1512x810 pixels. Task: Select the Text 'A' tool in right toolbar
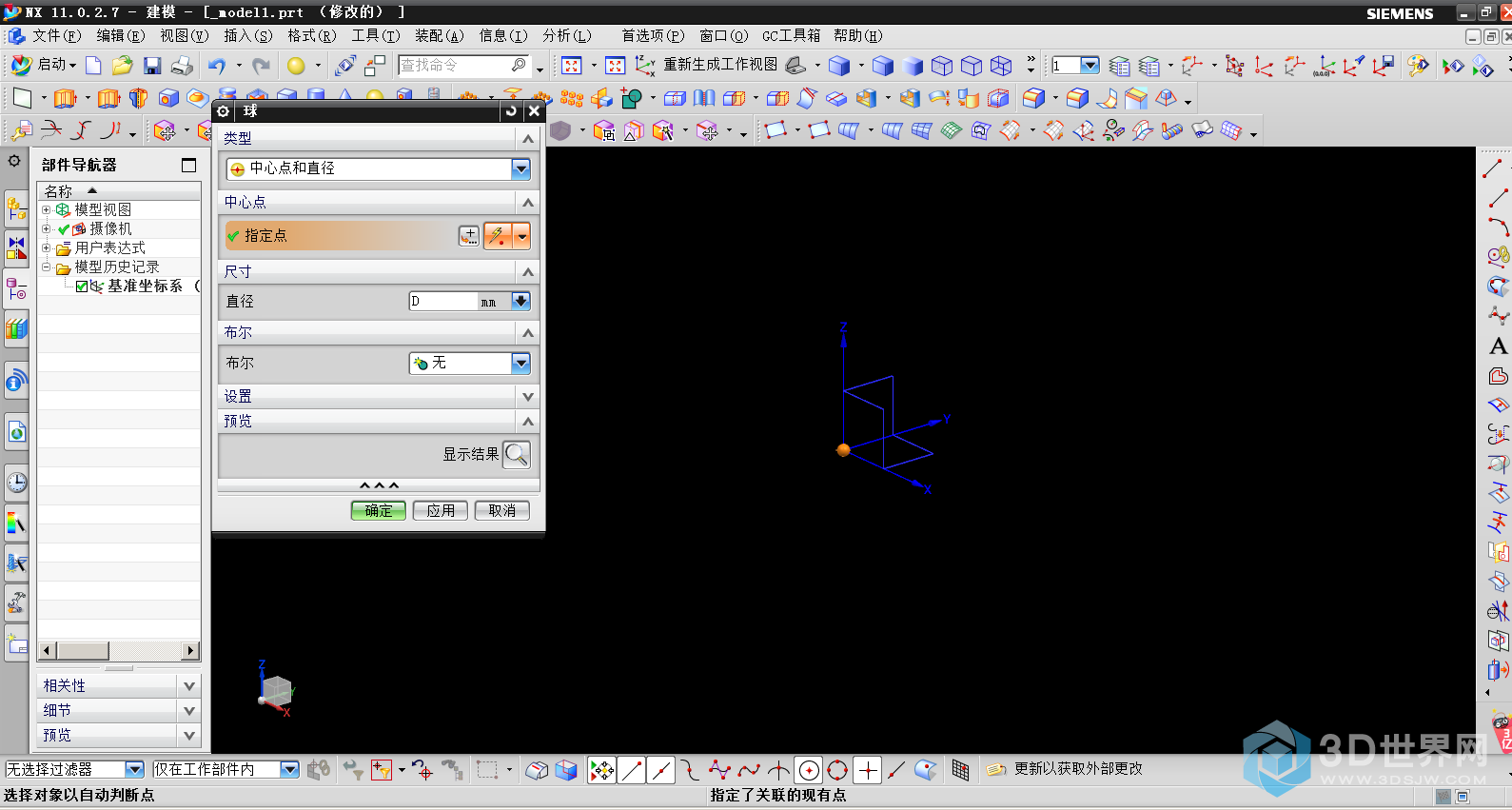[1498, 346]
